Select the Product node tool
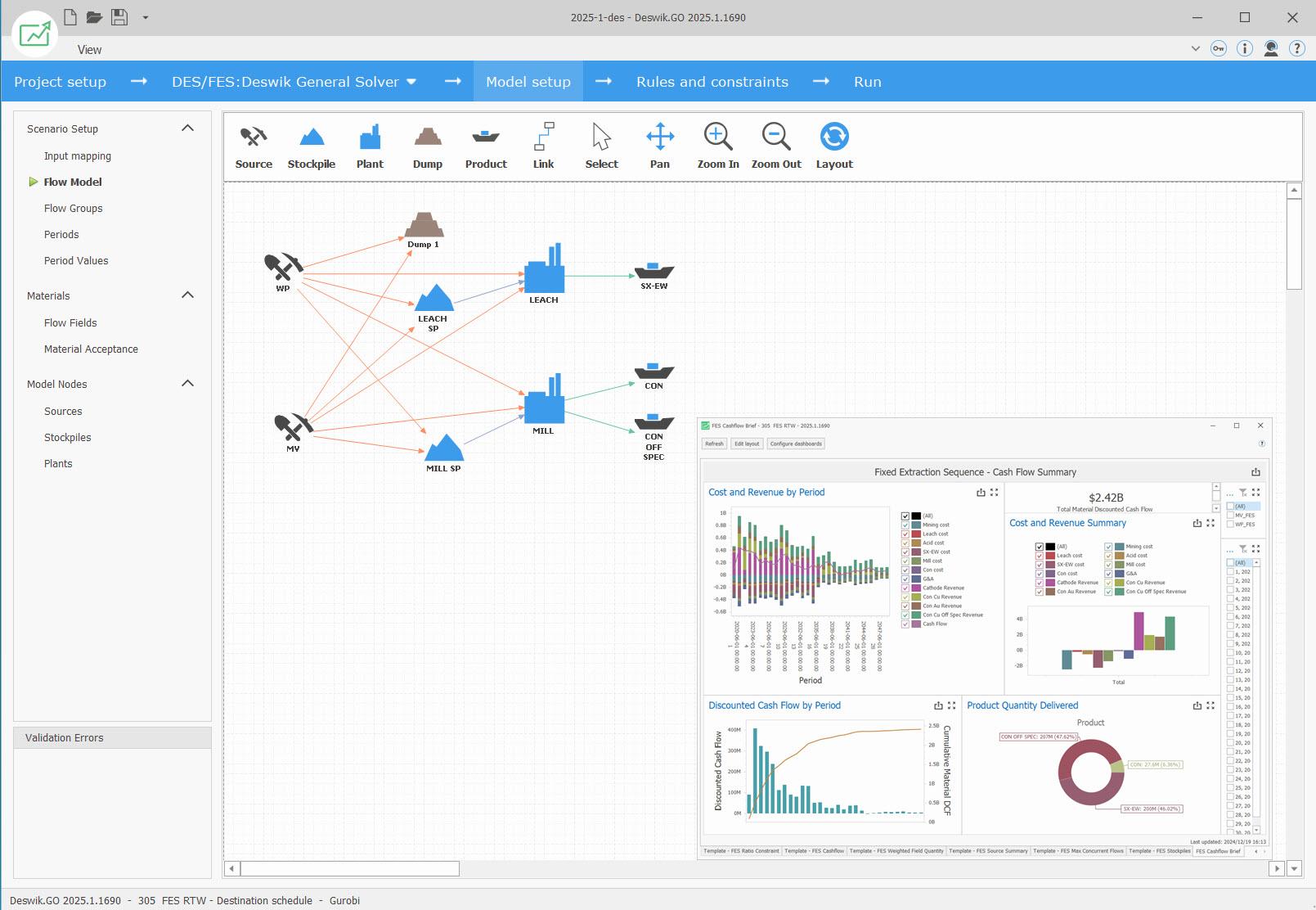The width and height of the screenshot is (1316, 910). click(x=486, y=146)
